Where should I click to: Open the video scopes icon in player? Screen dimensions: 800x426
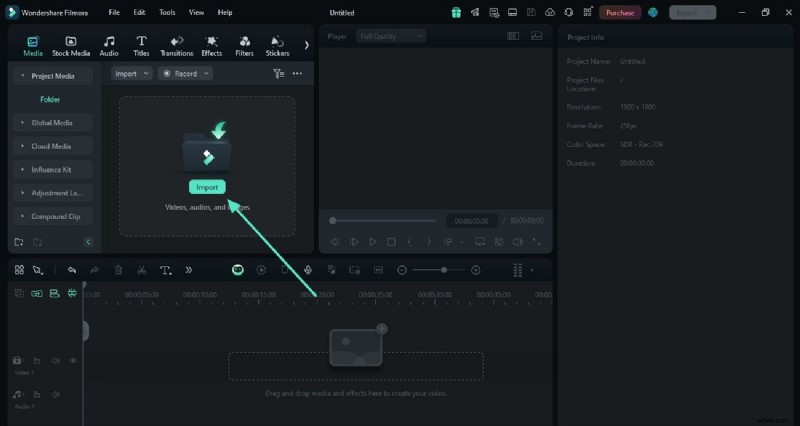[536, 36]
